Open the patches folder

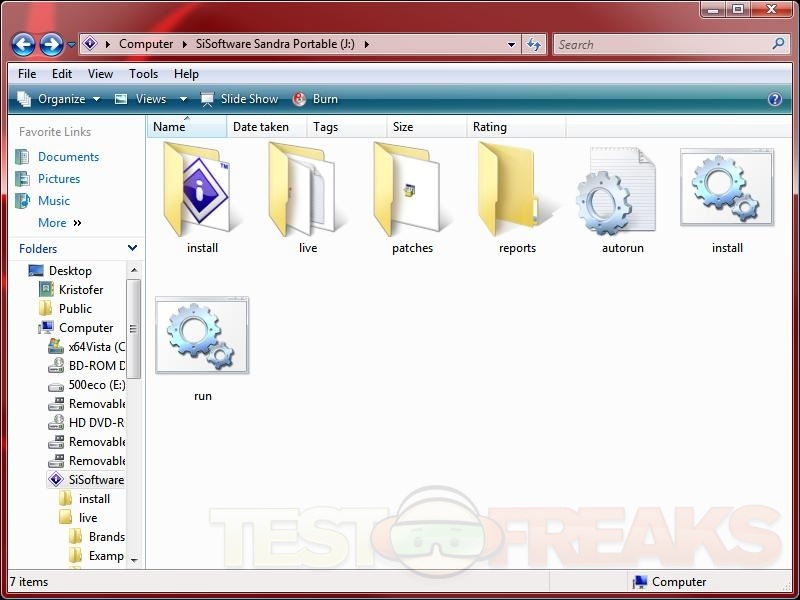pyautogui.click(x=412, y=190)
